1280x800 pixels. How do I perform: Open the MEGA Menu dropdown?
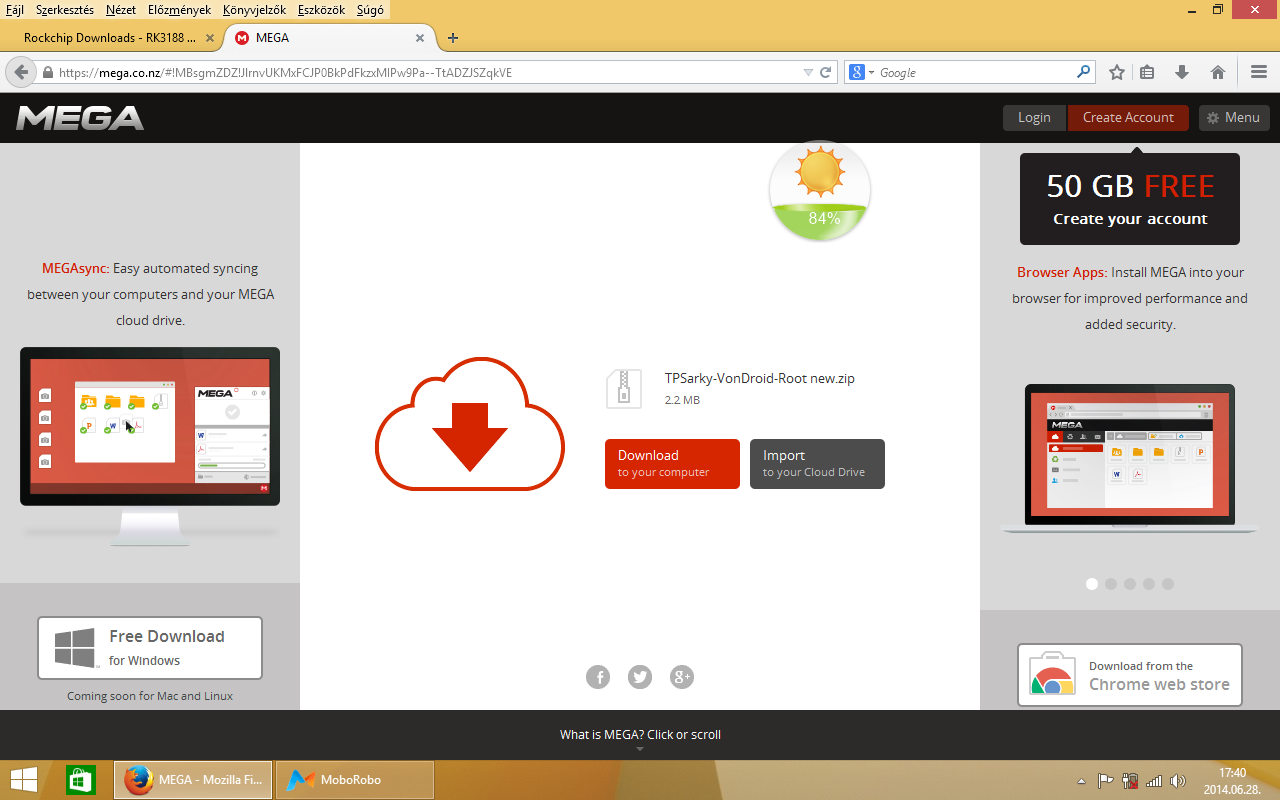[x=1234, y=117]
